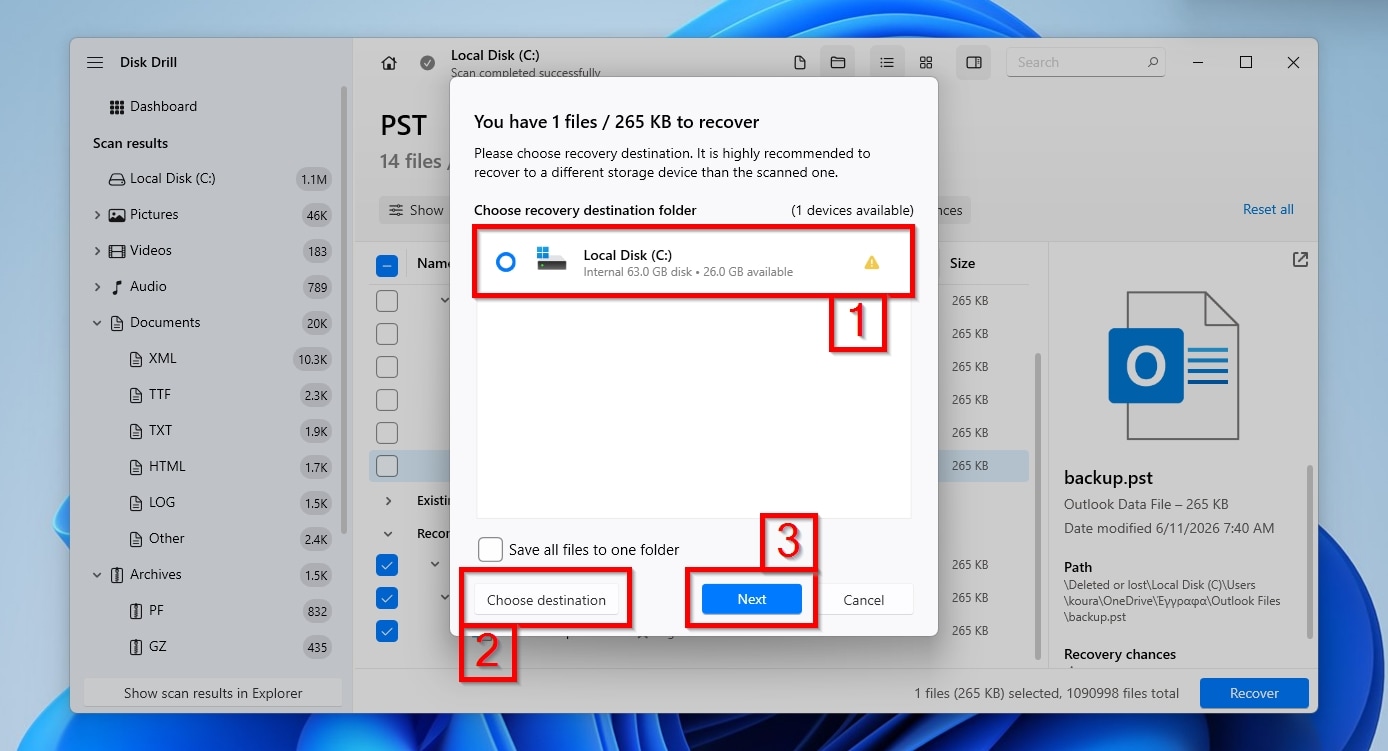The image size is (1388, 751).
Task: Switch to folder view icon in toolbar
Action: tap(838, 63)
